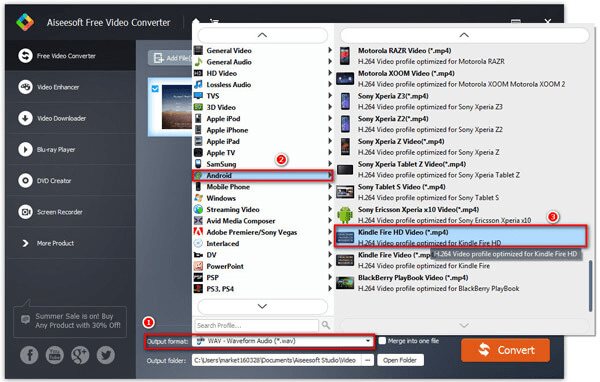Click the Facebook icon in the sidebar
600x382 pixels.
pyautogui.click(x=29, y=355)
